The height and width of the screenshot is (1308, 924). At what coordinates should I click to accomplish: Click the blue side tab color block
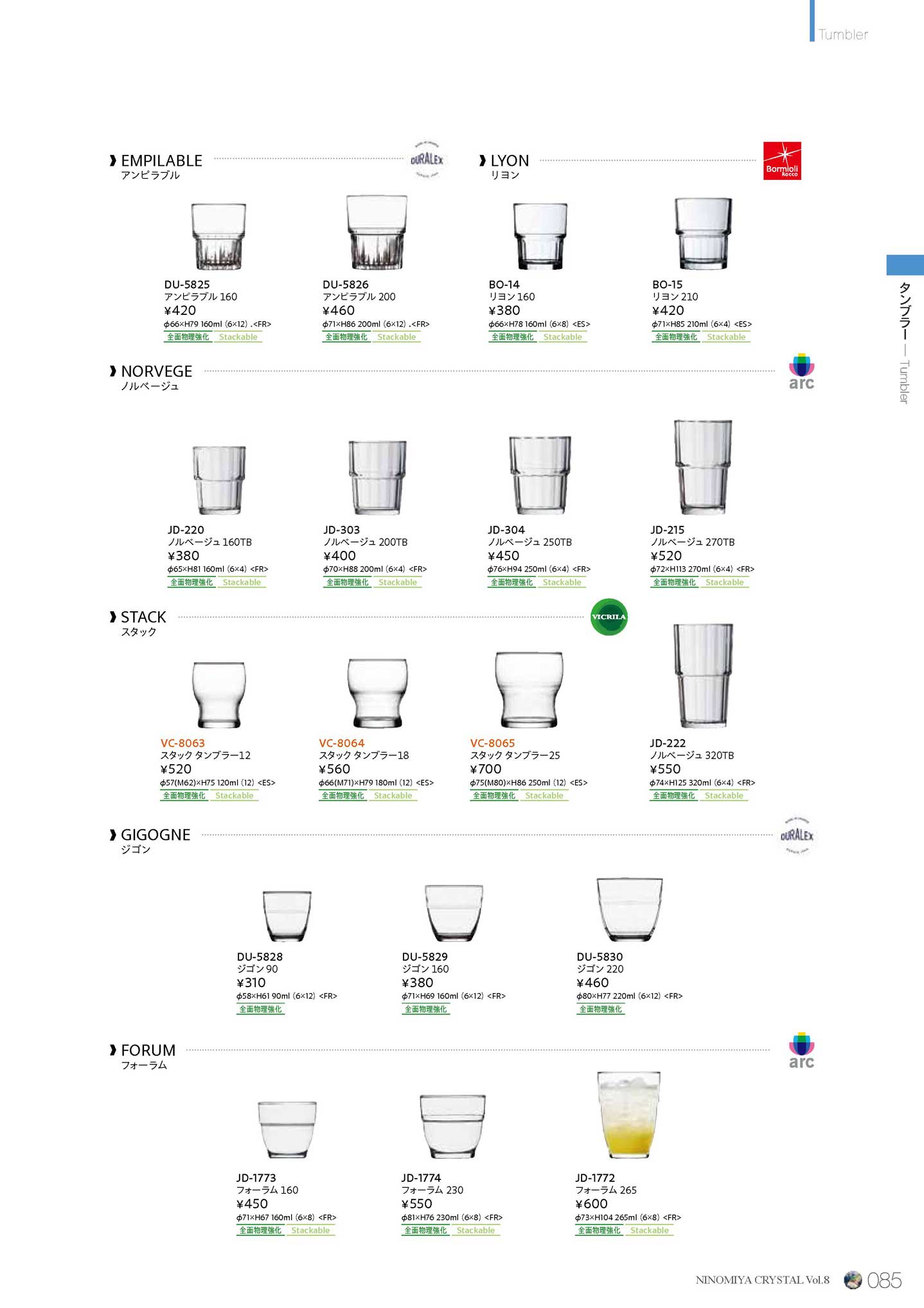tap(905, 265)
